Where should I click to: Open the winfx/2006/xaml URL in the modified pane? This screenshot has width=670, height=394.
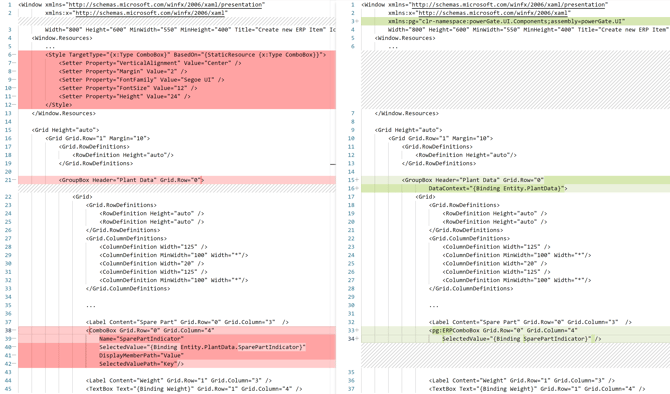pos(494,13)
